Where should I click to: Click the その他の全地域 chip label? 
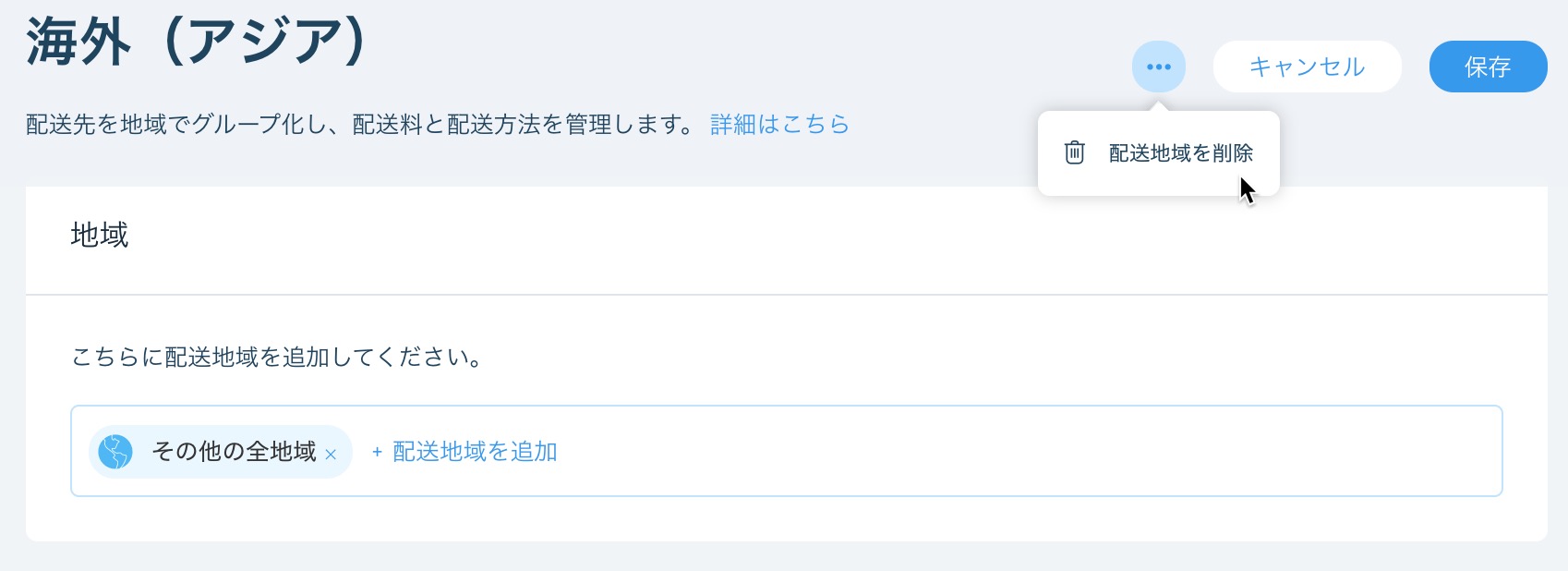(234, 452)
